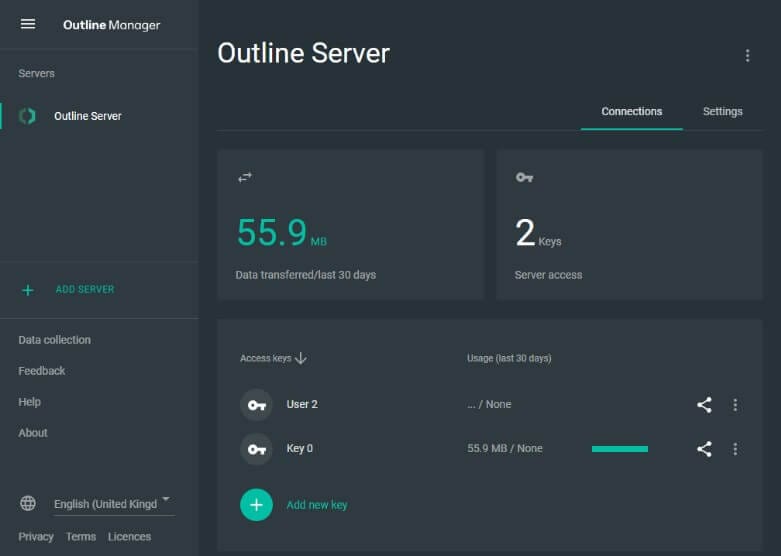Click the green plus Add new key button

pos(257,505)
